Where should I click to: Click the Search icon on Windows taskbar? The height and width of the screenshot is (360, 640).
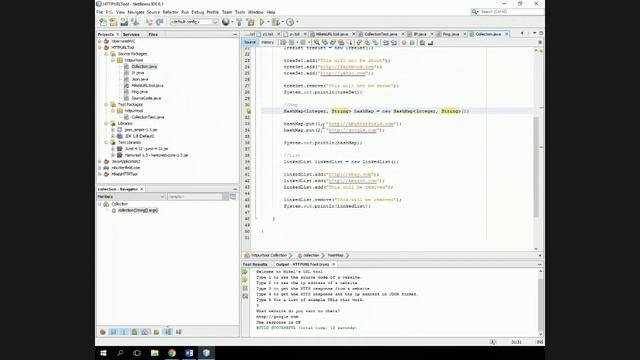(x=120, y=353)
